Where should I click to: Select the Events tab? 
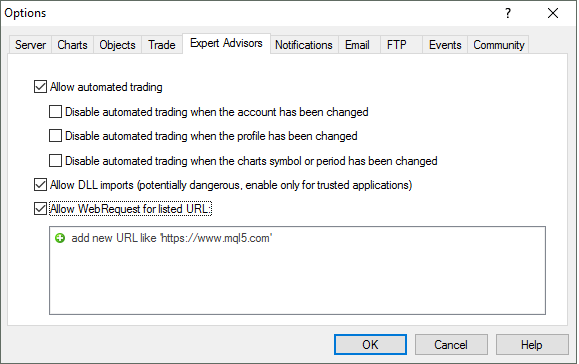pos(445,45)
